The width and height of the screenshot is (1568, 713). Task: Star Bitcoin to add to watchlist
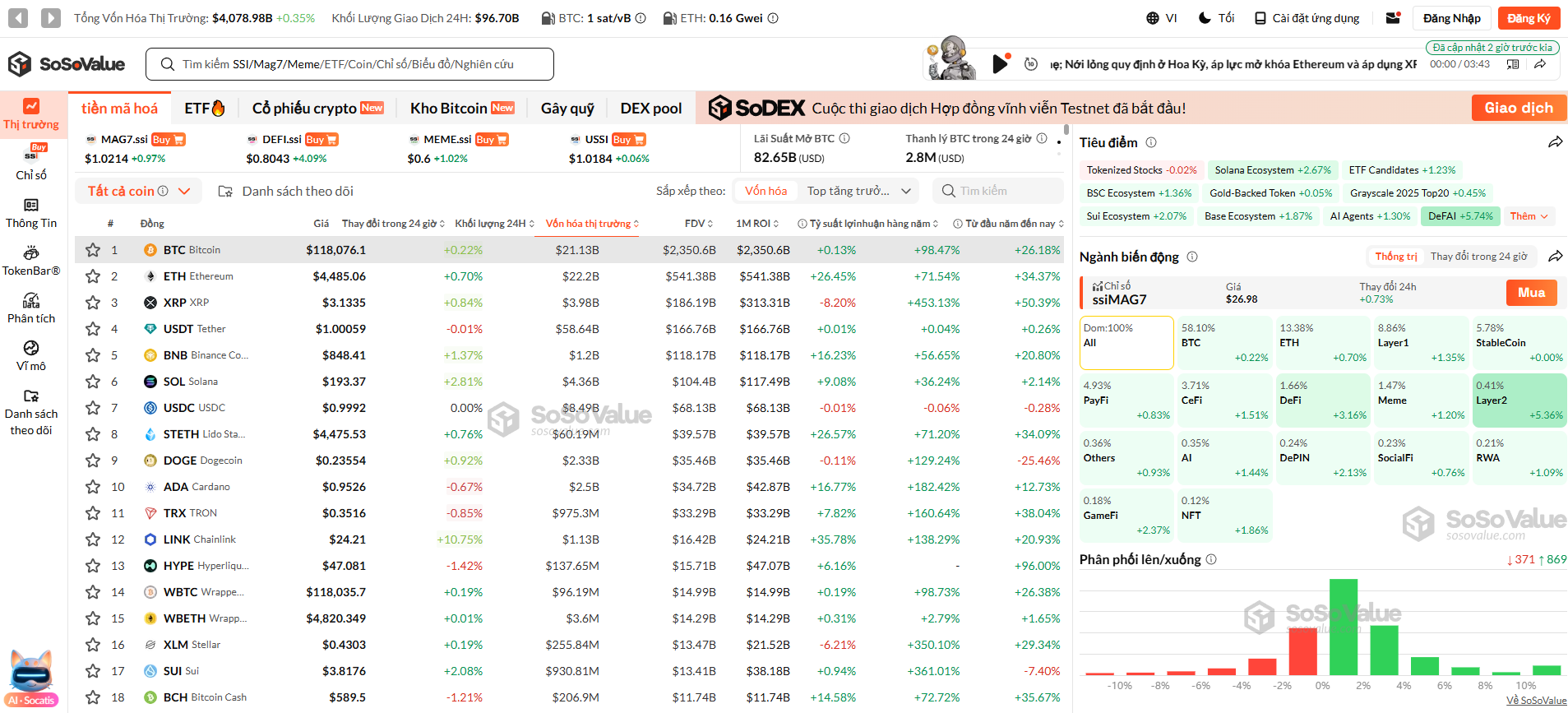pos(93,250)
